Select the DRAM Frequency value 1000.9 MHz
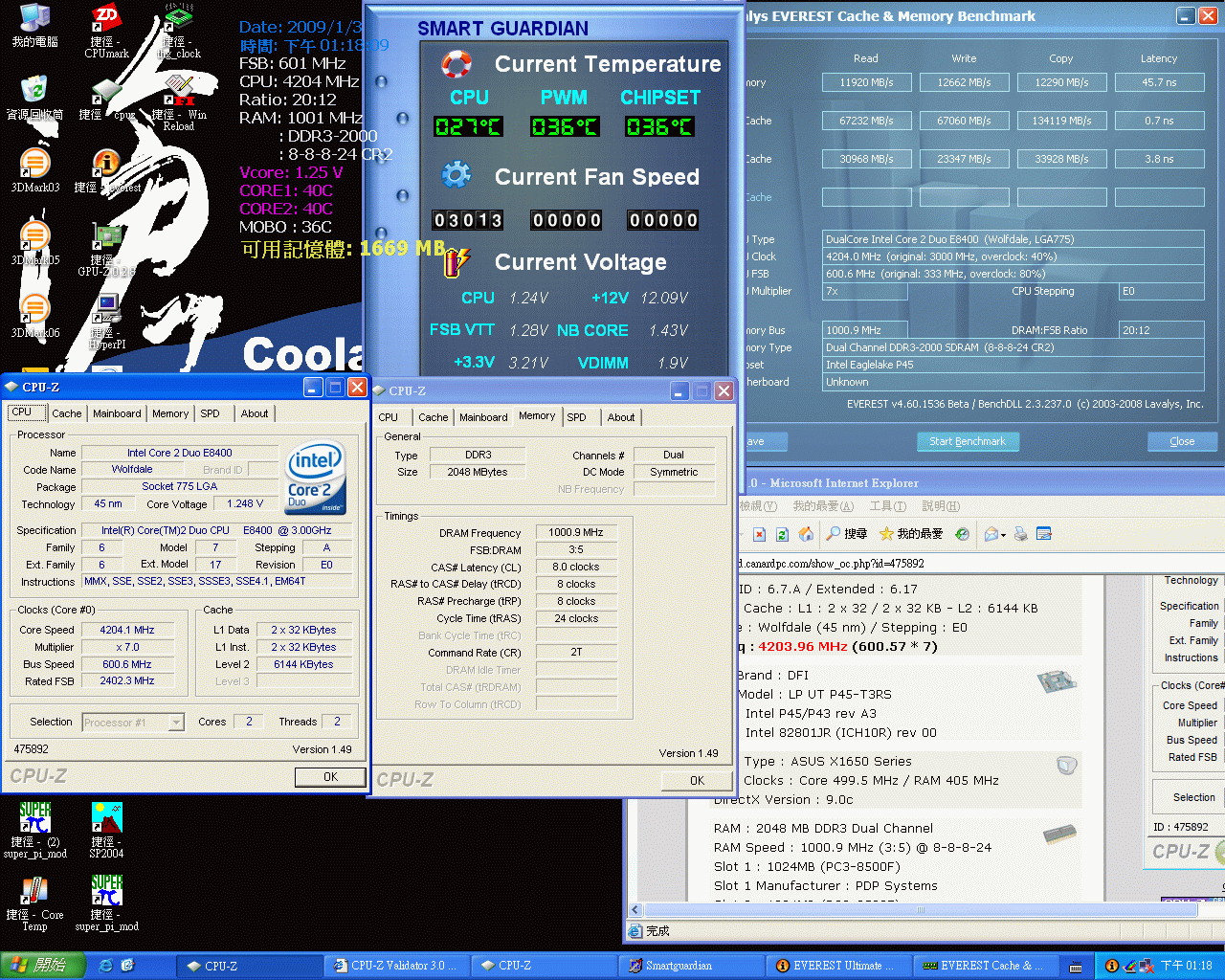Screen dimensions: 1225x980 [x=576, y=532]
